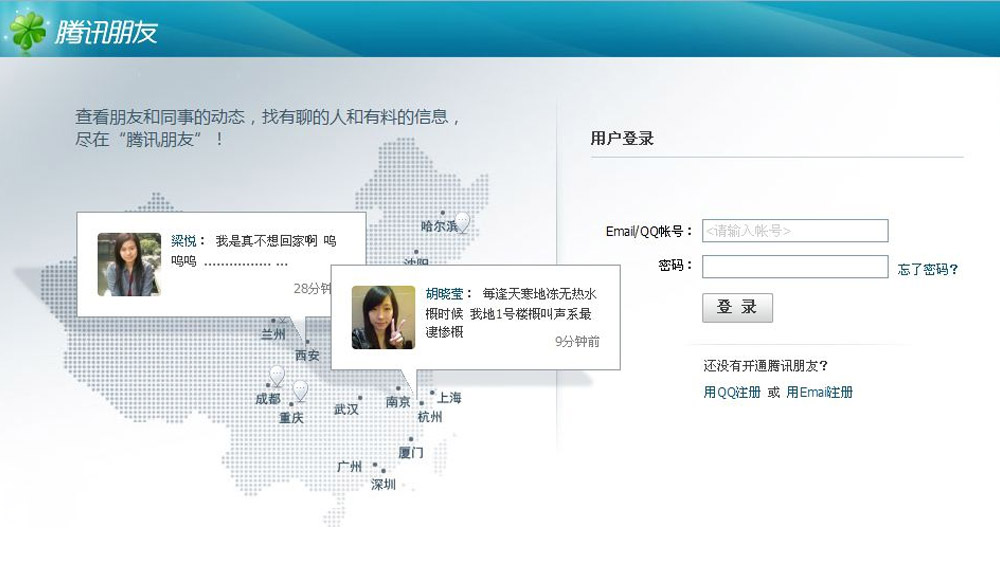
Task: Choose the 用Email注册 signup link
Action: pos(819,393)
